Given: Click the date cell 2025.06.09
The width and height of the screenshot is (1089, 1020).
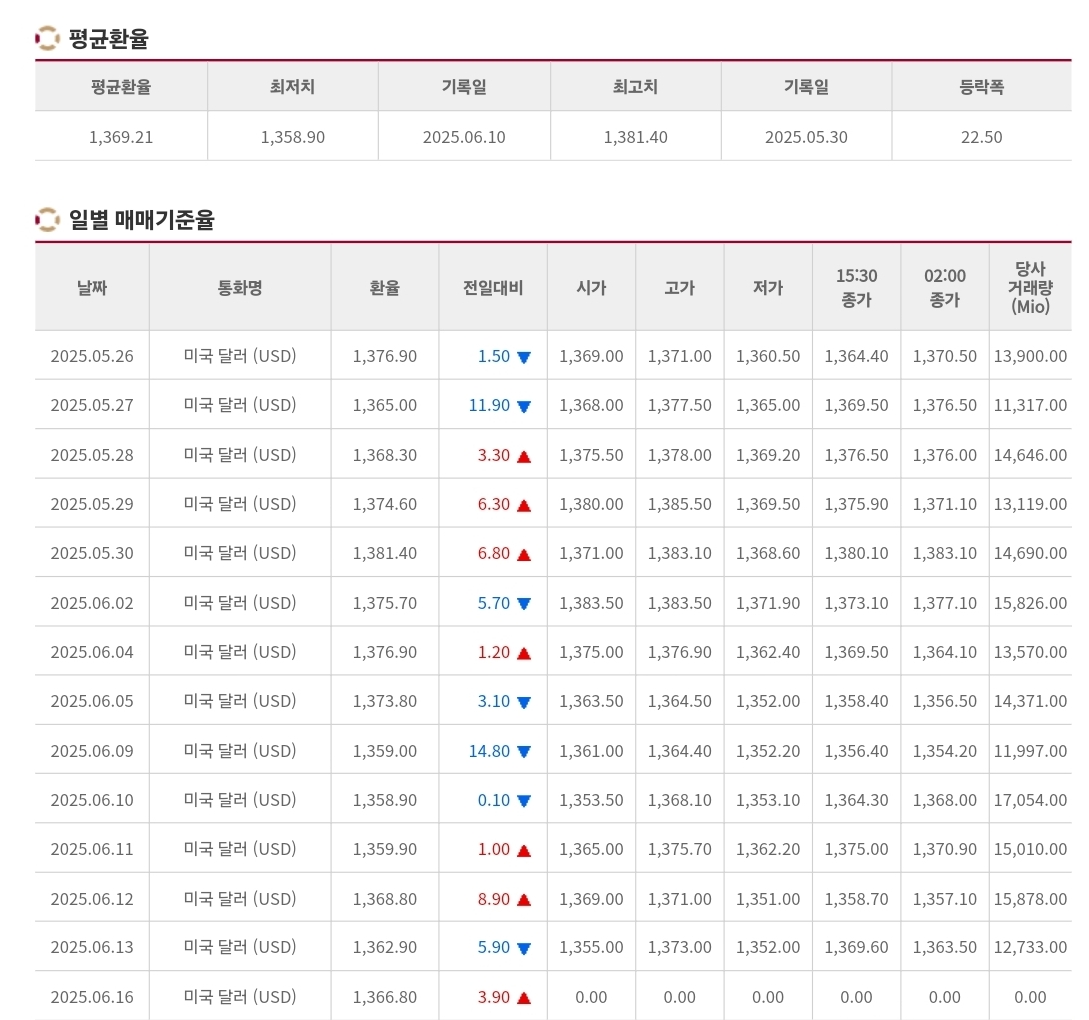Looking at the screenshot, I should 92,751.
